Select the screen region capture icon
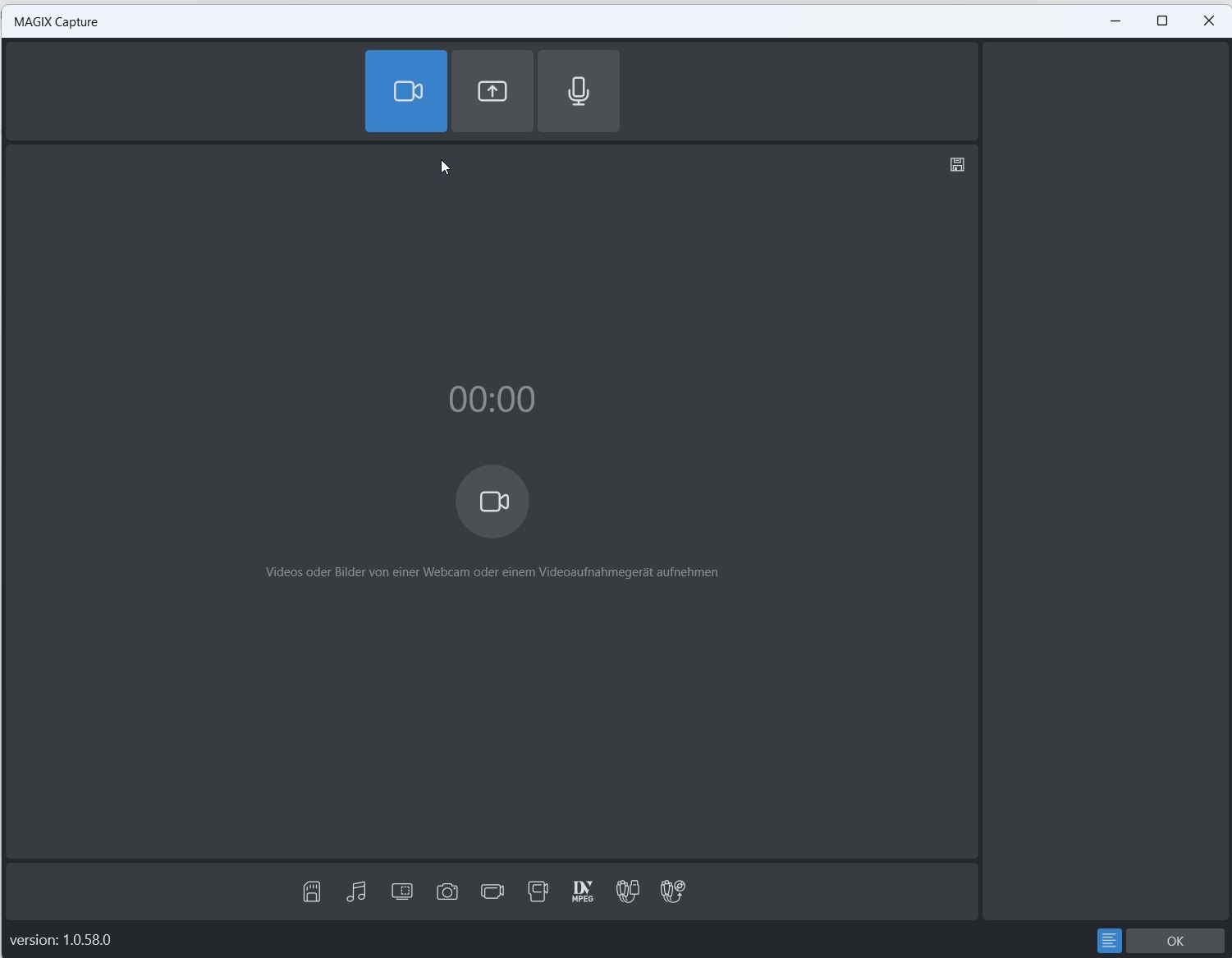The image size is (1232, 958). pos(402,892)
